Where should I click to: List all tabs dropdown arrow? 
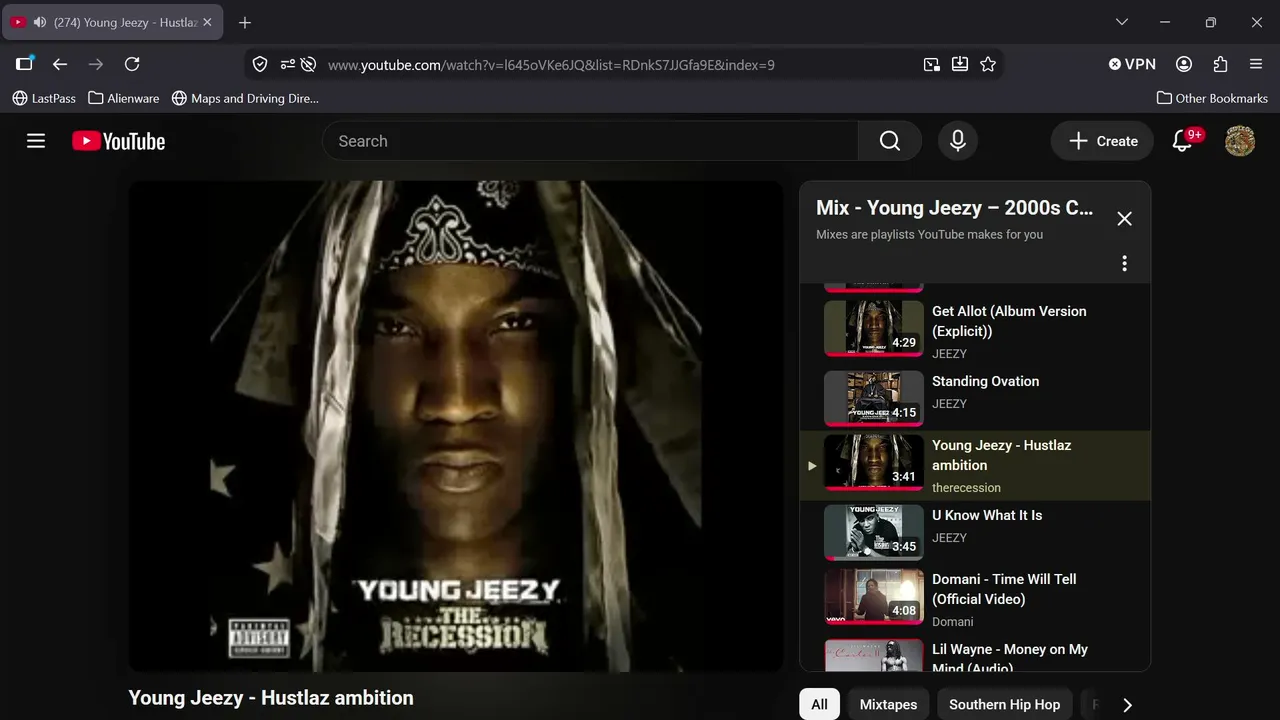coord(1121,22)
